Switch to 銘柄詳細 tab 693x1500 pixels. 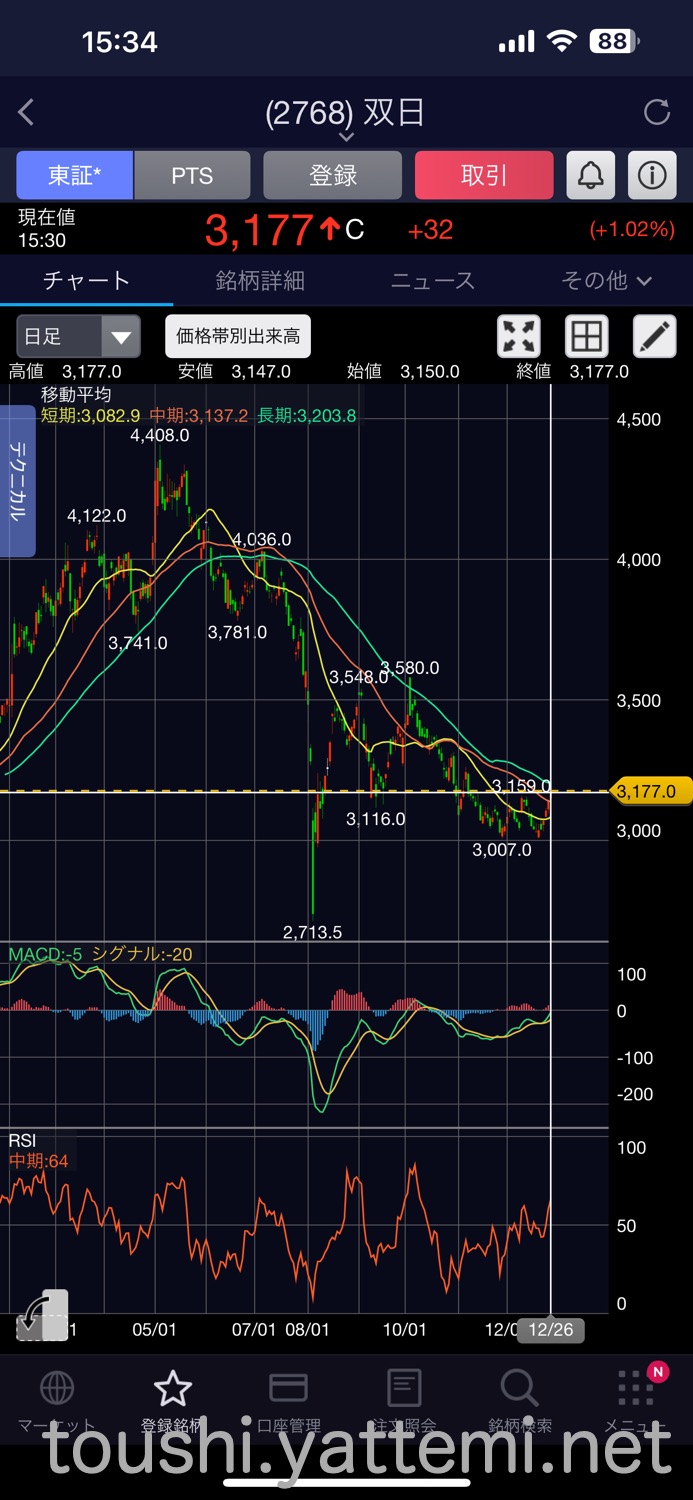(260, 281)
